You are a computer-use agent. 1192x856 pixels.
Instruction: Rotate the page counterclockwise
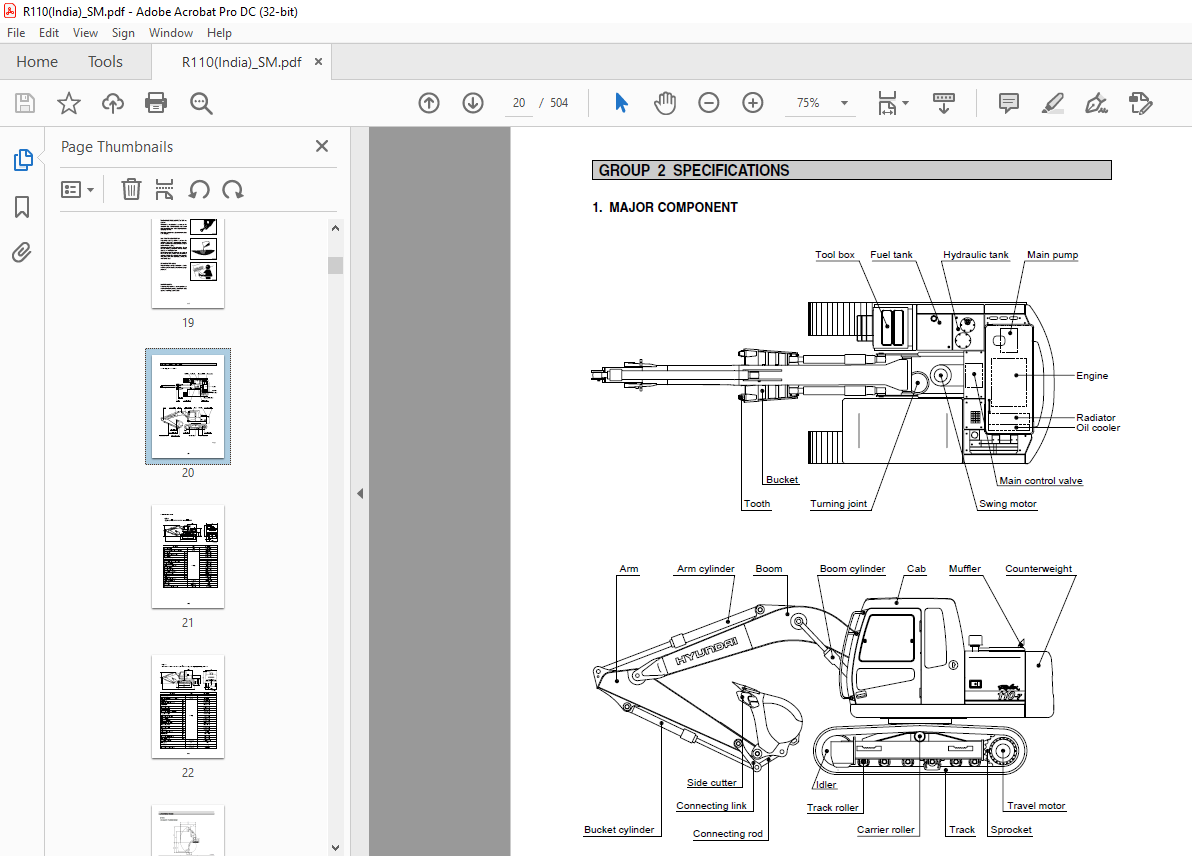click(199, 189)
